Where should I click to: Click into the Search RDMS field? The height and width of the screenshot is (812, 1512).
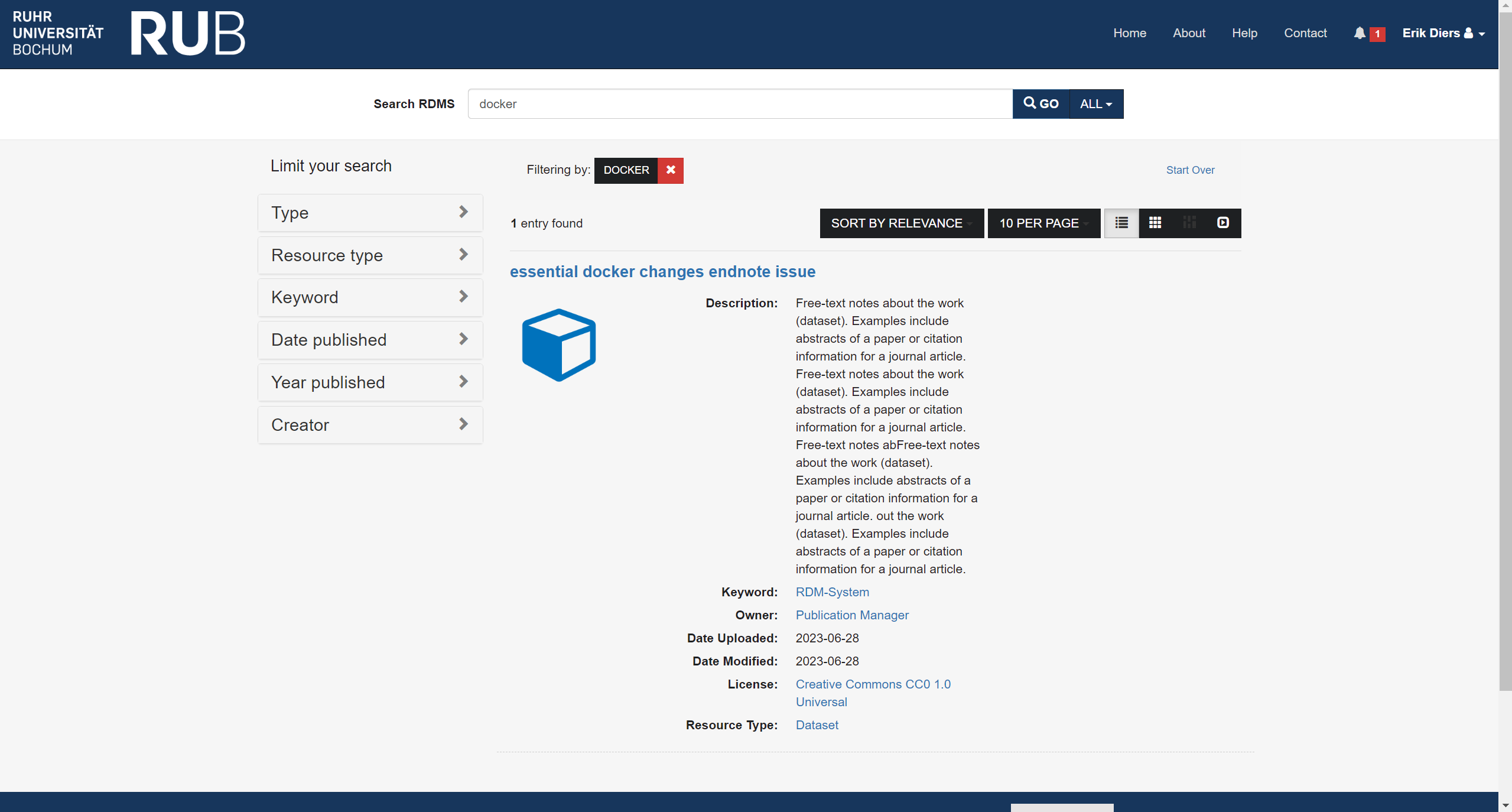coord(740,104)
